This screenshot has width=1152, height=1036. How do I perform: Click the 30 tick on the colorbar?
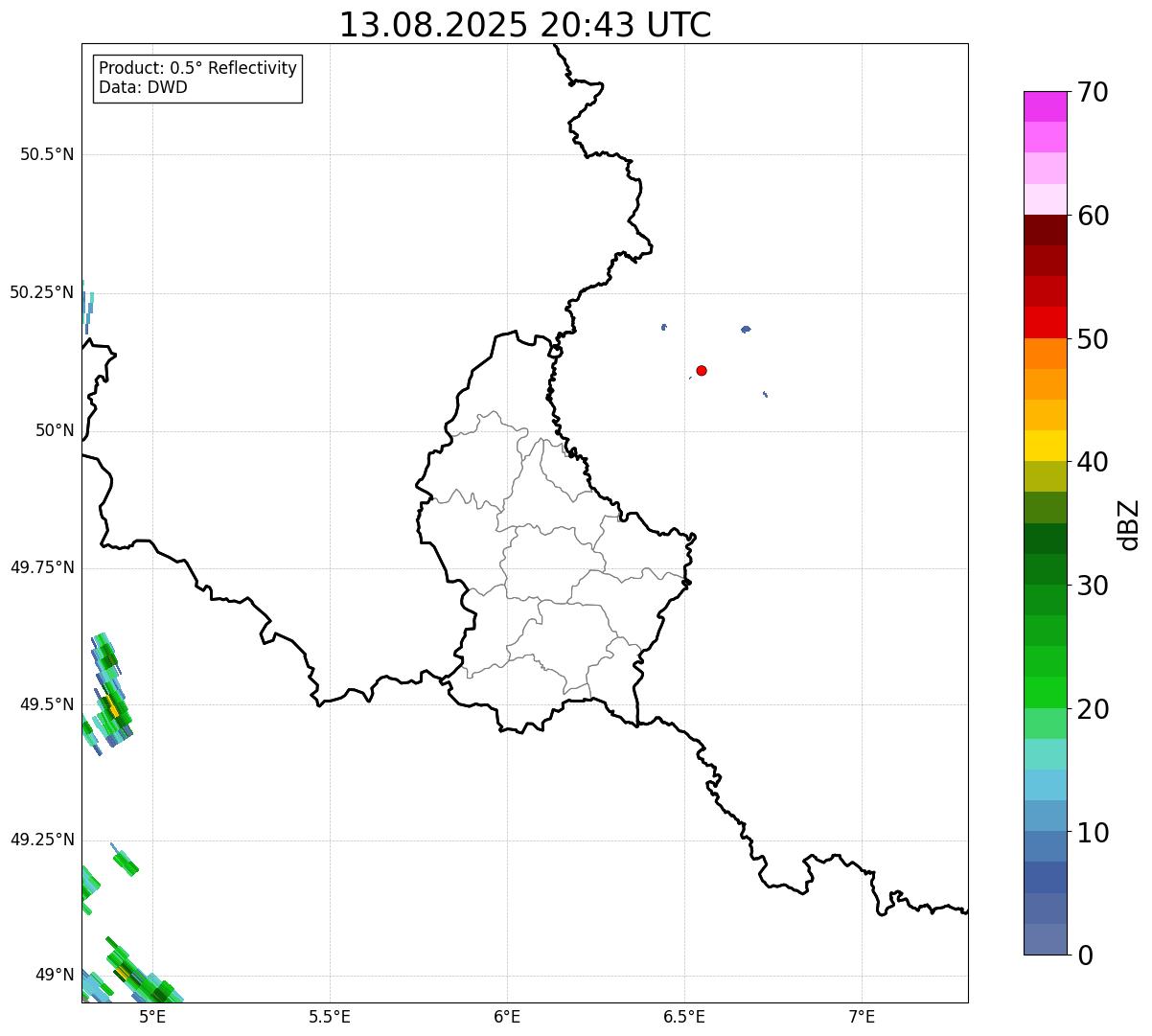[x=1093, y=586]
